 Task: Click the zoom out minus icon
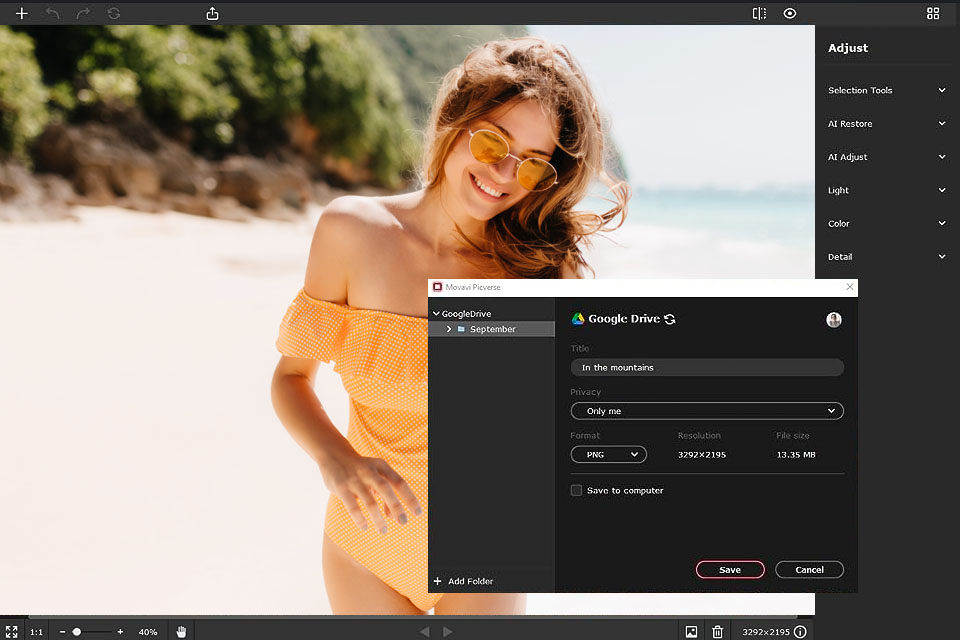[x=62, y=631]
